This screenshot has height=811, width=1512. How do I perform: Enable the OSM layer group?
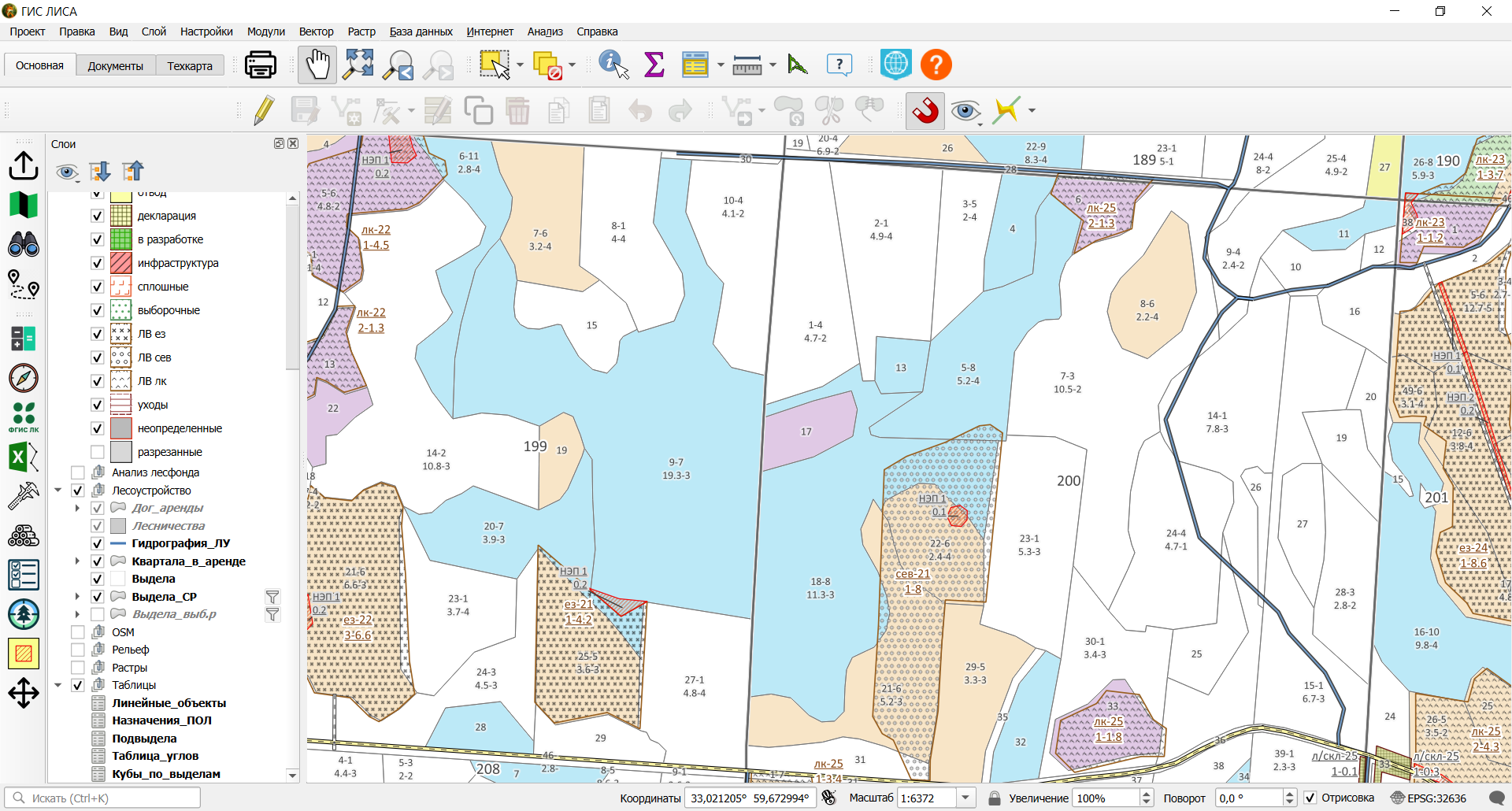point(78,632)
